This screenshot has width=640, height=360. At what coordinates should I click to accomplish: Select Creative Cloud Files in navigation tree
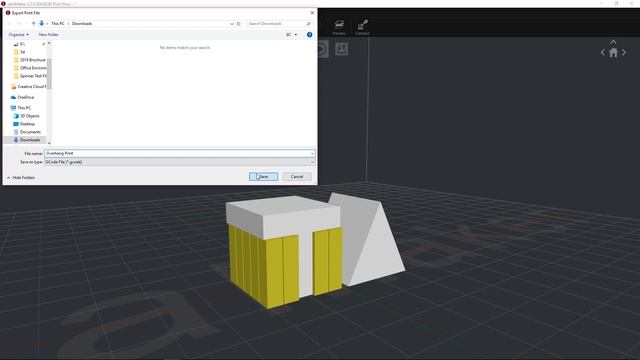[x=28, y=87]
